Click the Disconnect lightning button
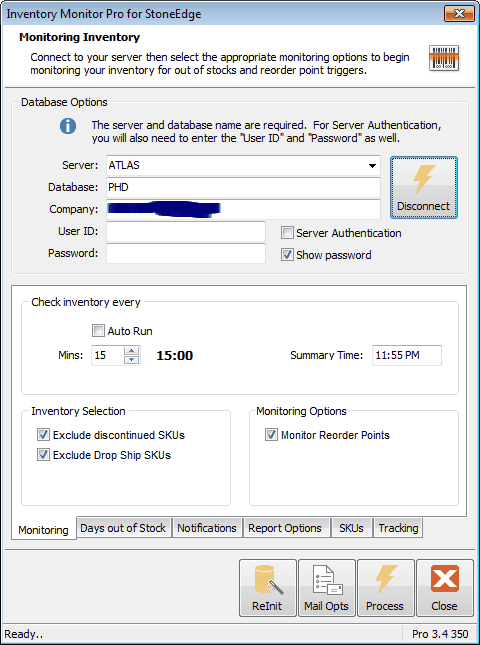The width and height of the screenshot is (480, 645). [x=423, y=187]
